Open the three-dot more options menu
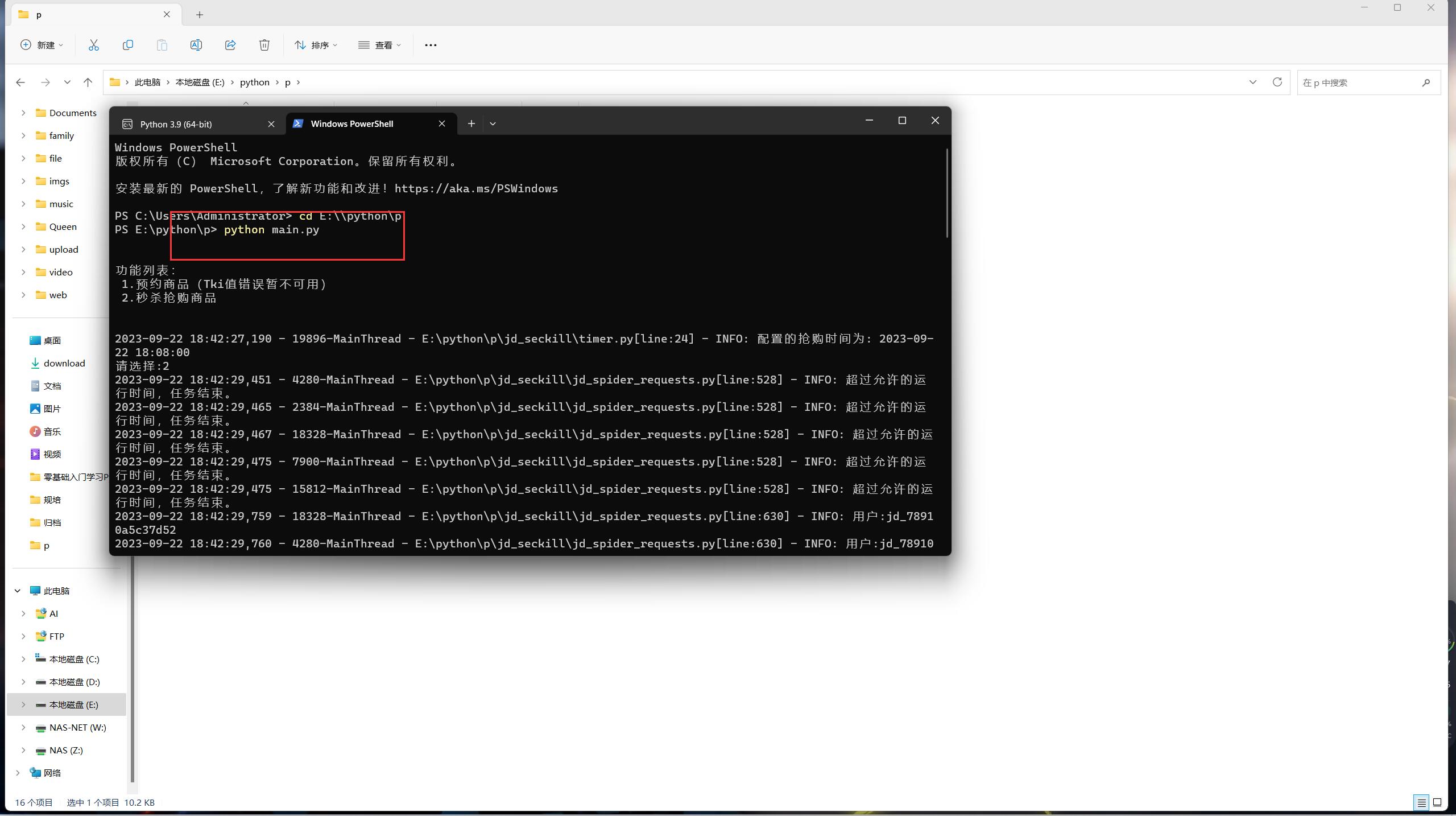This screenshot has height=816, width=1456. 431,45
